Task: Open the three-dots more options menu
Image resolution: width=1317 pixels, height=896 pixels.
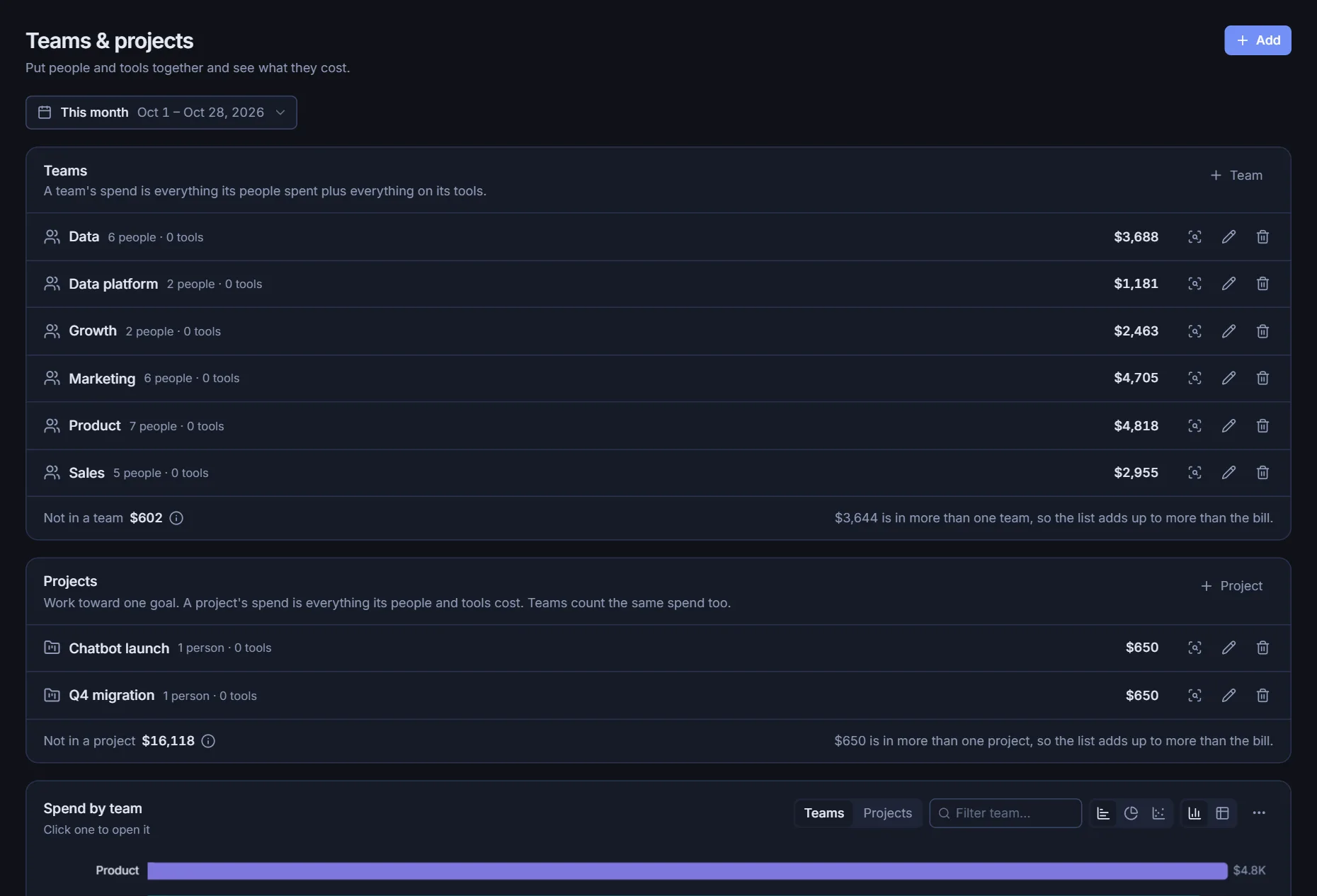Action: coord(1259,813)
